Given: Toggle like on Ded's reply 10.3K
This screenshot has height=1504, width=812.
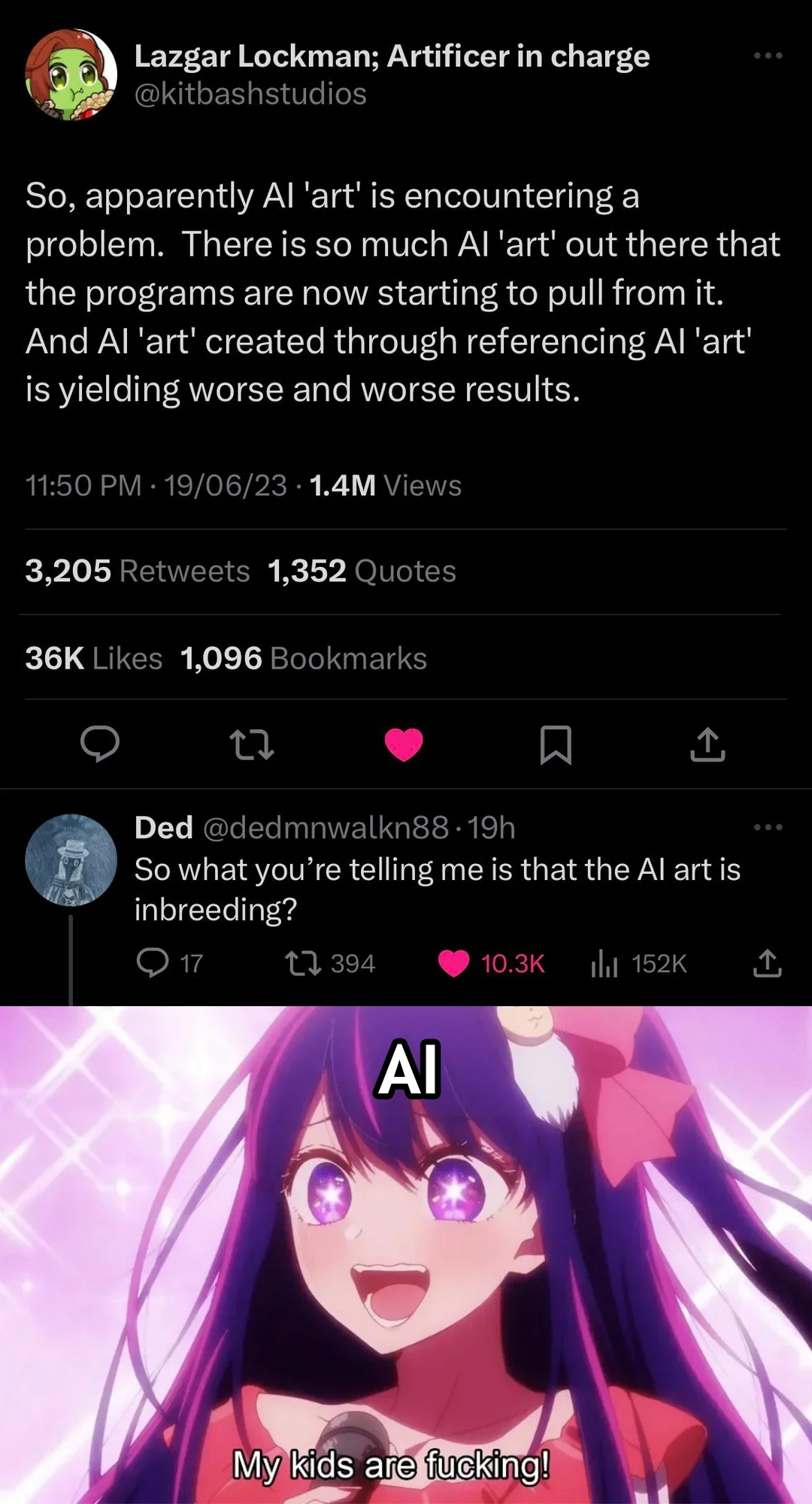Looking at the screenshot, I should pyautogui.click(x=491, y=963).
